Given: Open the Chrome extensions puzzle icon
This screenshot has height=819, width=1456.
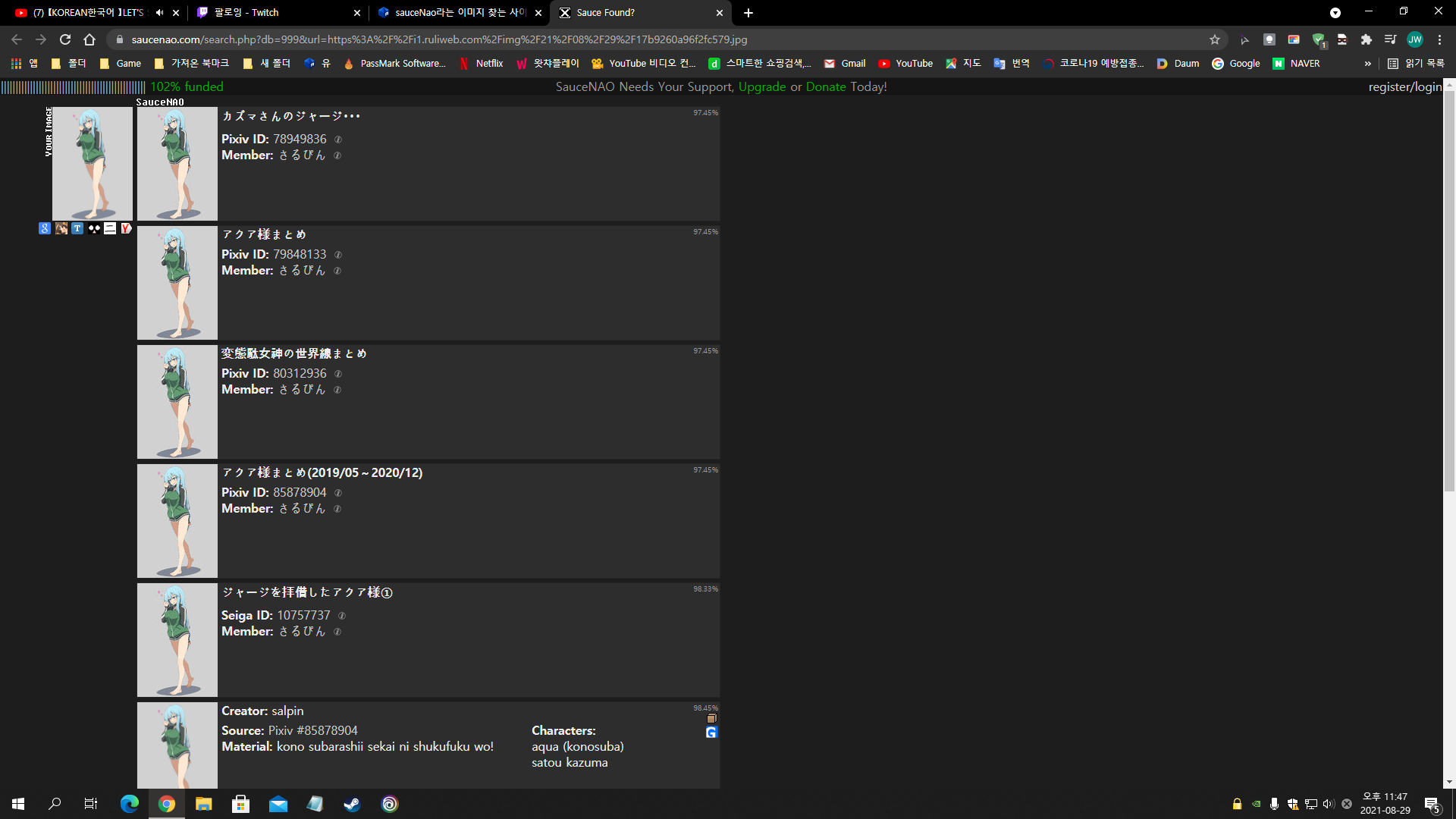Looking at the screenshot, I should click(1367, 39).
